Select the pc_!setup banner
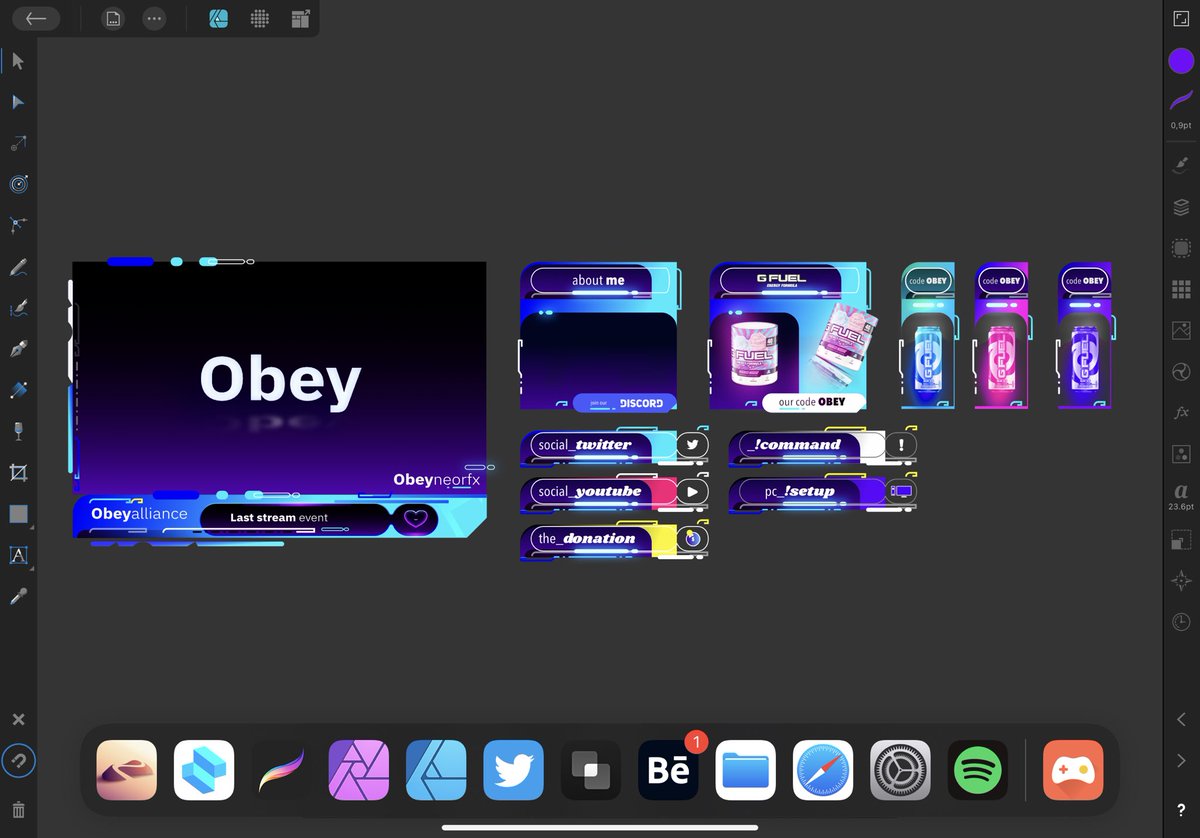Image resolution: width=1200 pixels, height=838 pixels. [823, 493]
